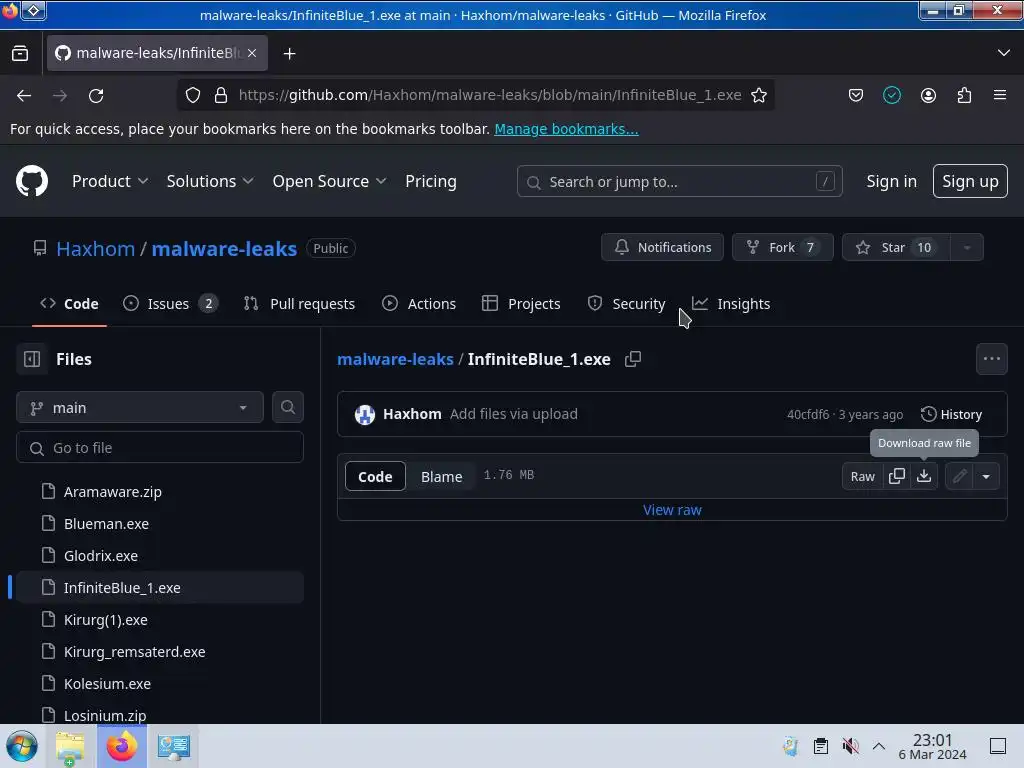Copy raw file contents icon
Screen dimensions: 1024x768
pos(897,476)
